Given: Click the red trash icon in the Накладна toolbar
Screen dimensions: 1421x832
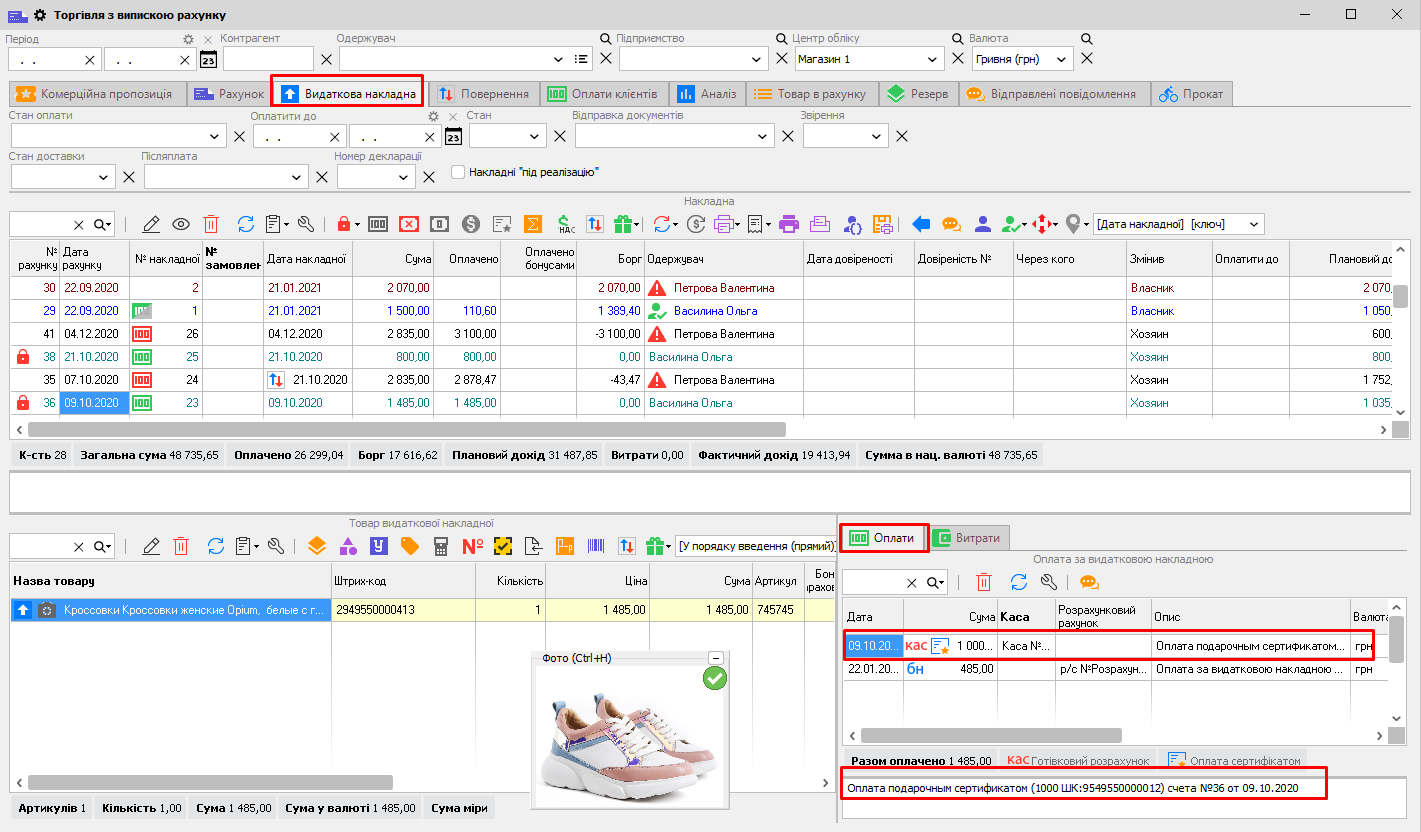Looking at the screenshot, I should tap(211, 224).
